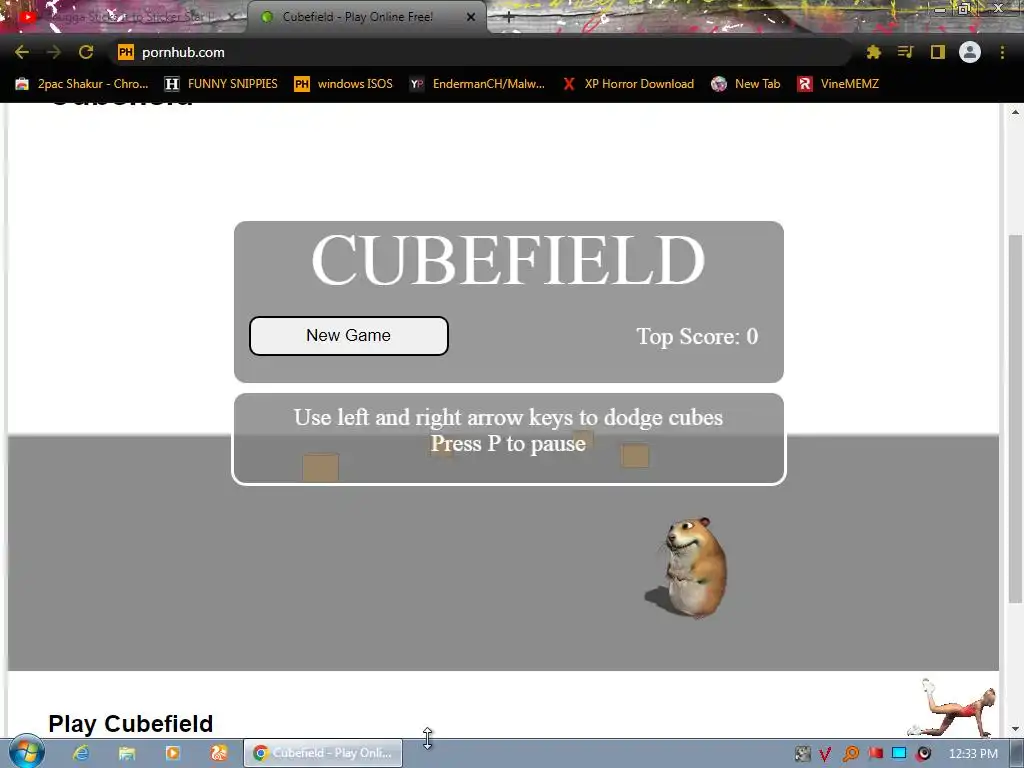Go back to the previous page
The width and height of the screenshot is (1024, 768).
(22, 52)
